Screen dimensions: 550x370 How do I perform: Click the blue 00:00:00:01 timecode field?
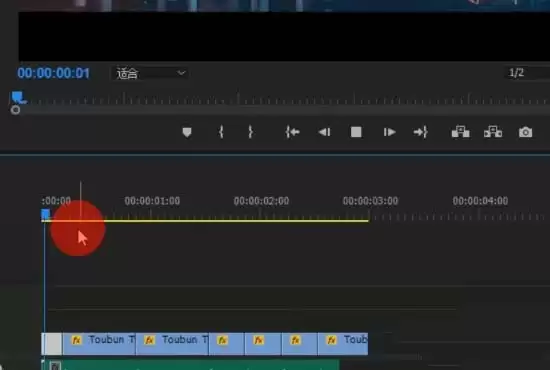(53, 73)
